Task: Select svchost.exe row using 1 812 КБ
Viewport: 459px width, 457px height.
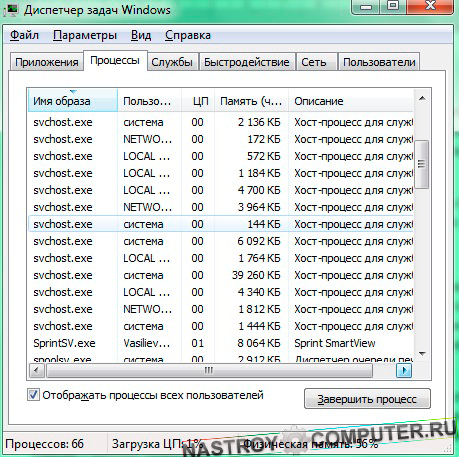Action: coord(221,309)
